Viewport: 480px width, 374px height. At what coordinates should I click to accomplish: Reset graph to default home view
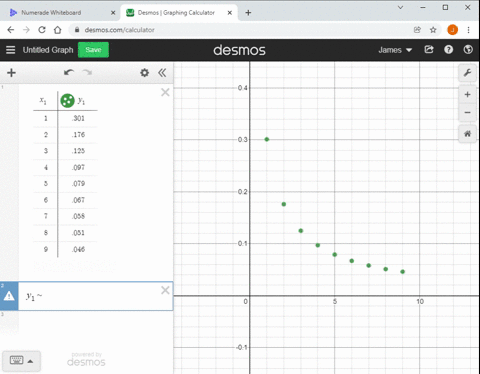coord(467,134)
